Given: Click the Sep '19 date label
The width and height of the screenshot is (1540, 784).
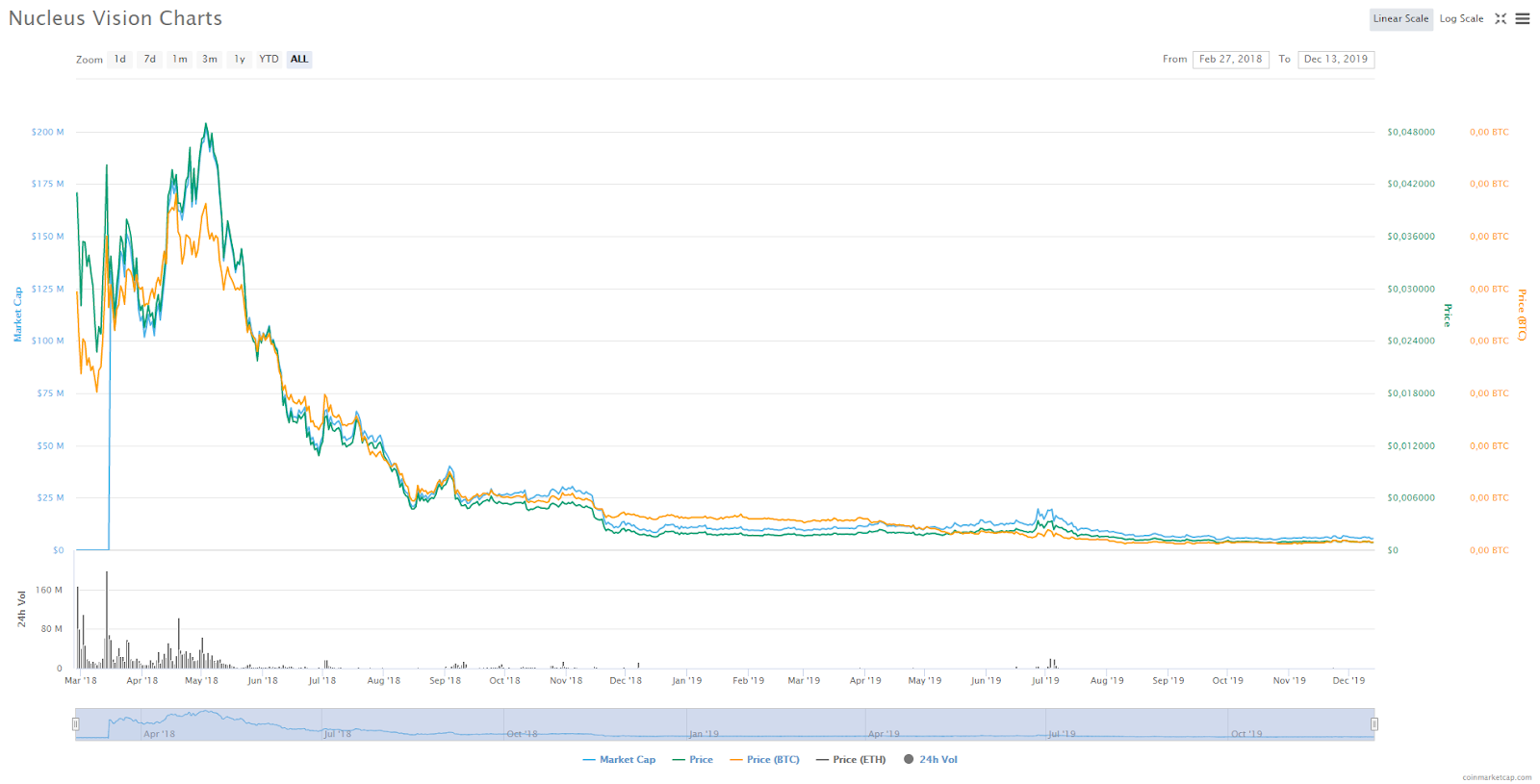Looking at the screenshot, I should [x=1169, y=681].
